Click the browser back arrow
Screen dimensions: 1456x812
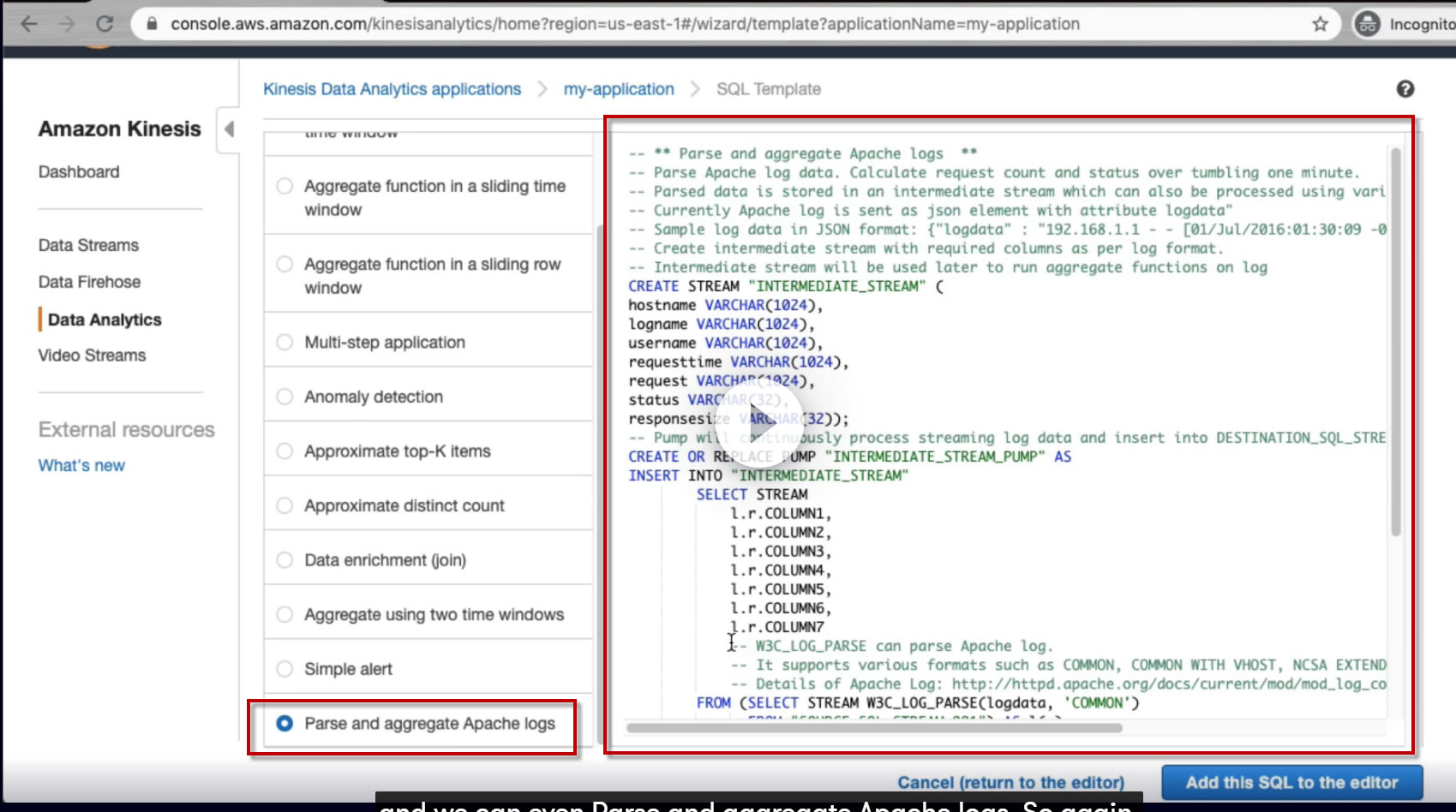29,24
